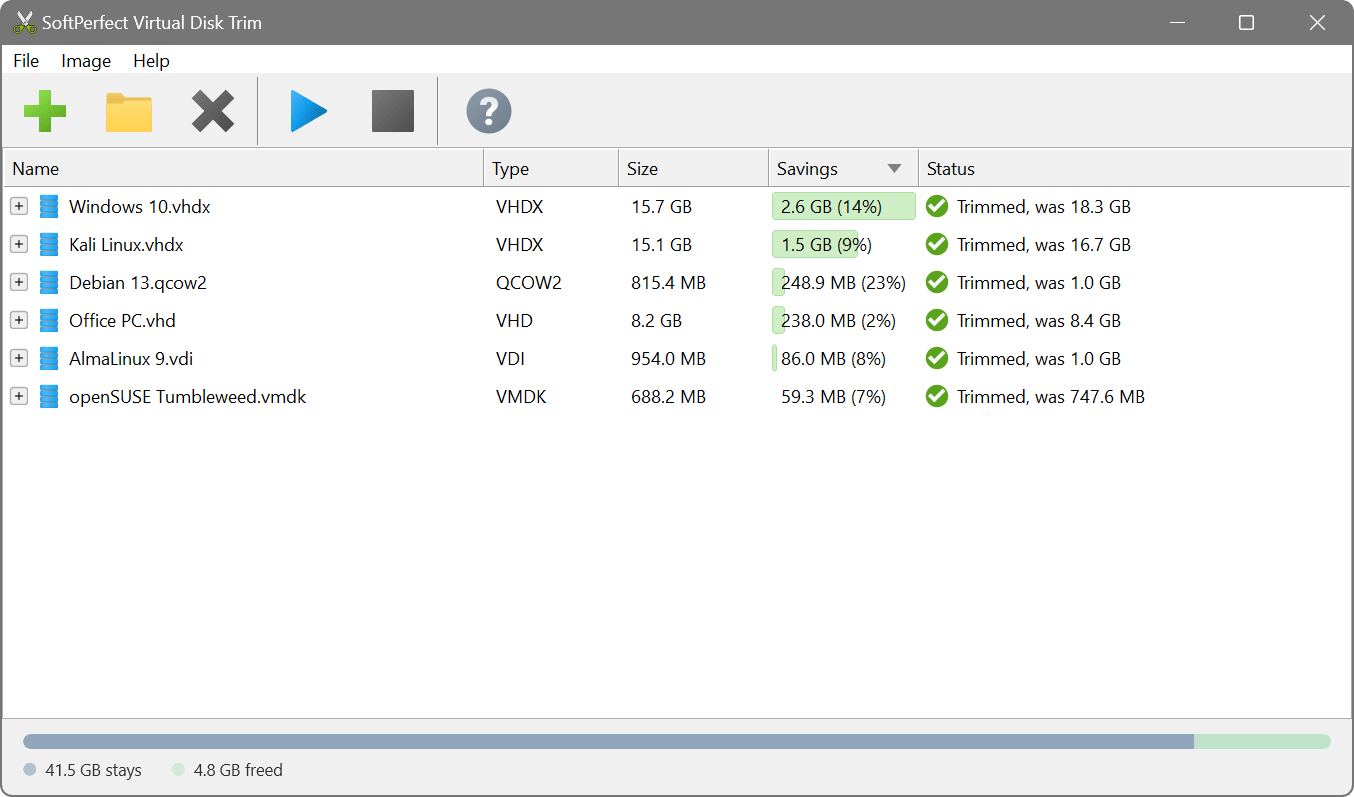The image size is (1354, 797).
Task: Sort by the Size column header
Action: click(x=693, y=169)
